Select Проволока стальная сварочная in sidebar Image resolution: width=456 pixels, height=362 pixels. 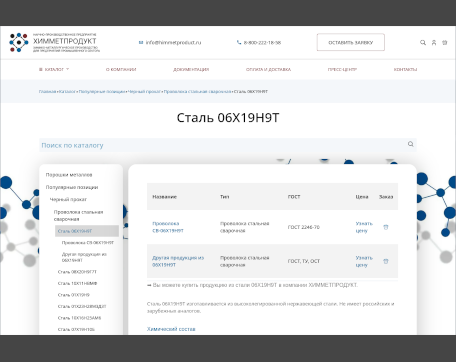point(79,216)
